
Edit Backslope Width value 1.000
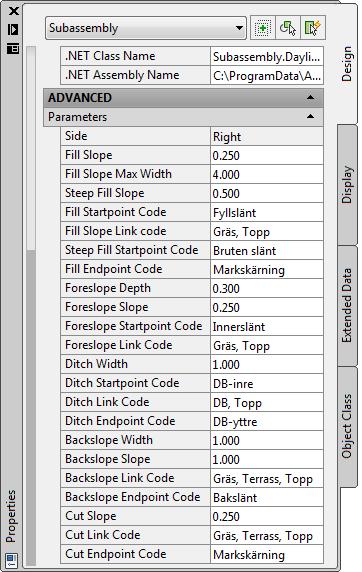coord(267,440)
